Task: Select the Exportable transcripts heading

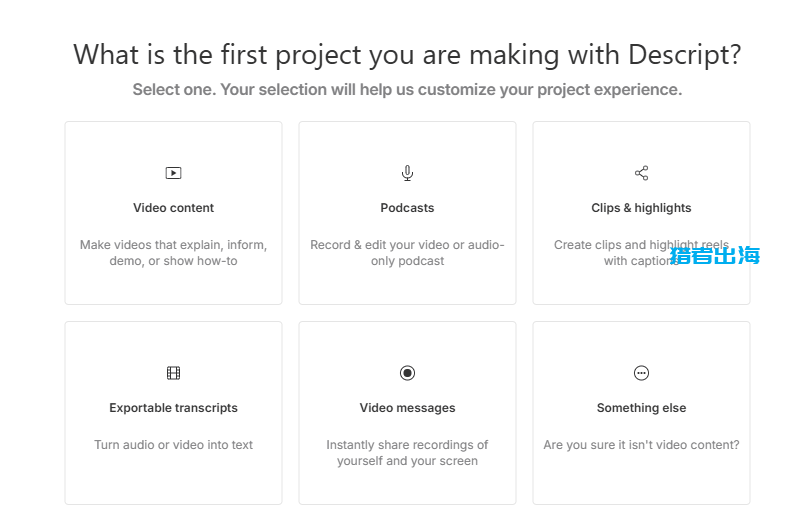Action: (x=173, y=408)
